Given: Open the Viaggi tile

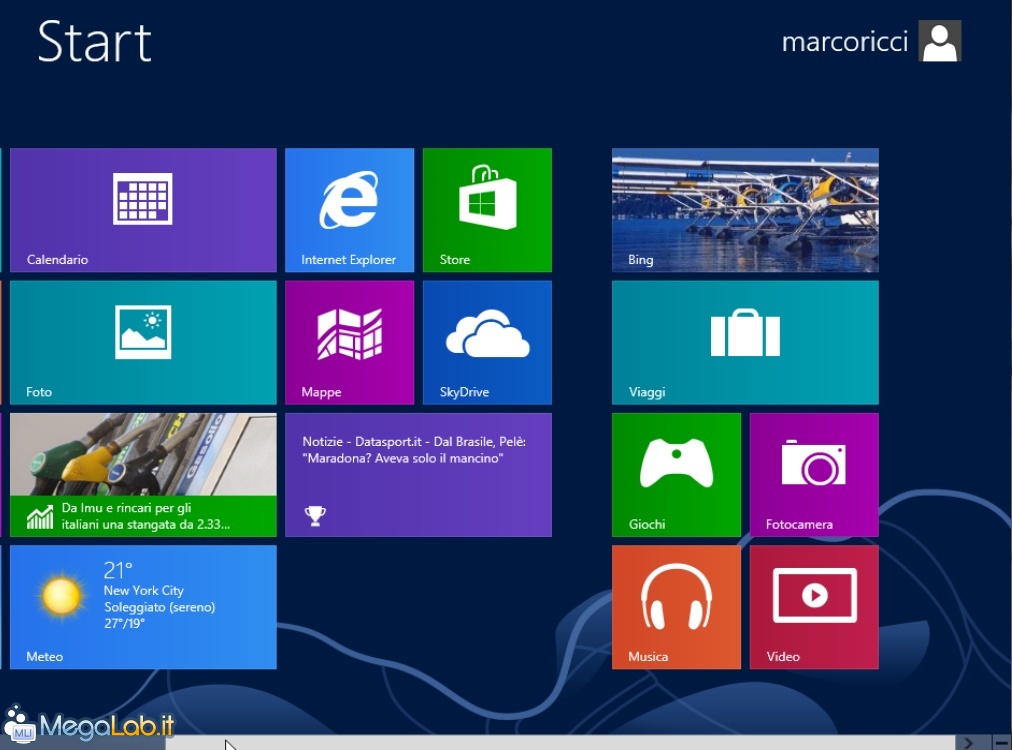Looking at the screenshot, I should pos(745,342).
